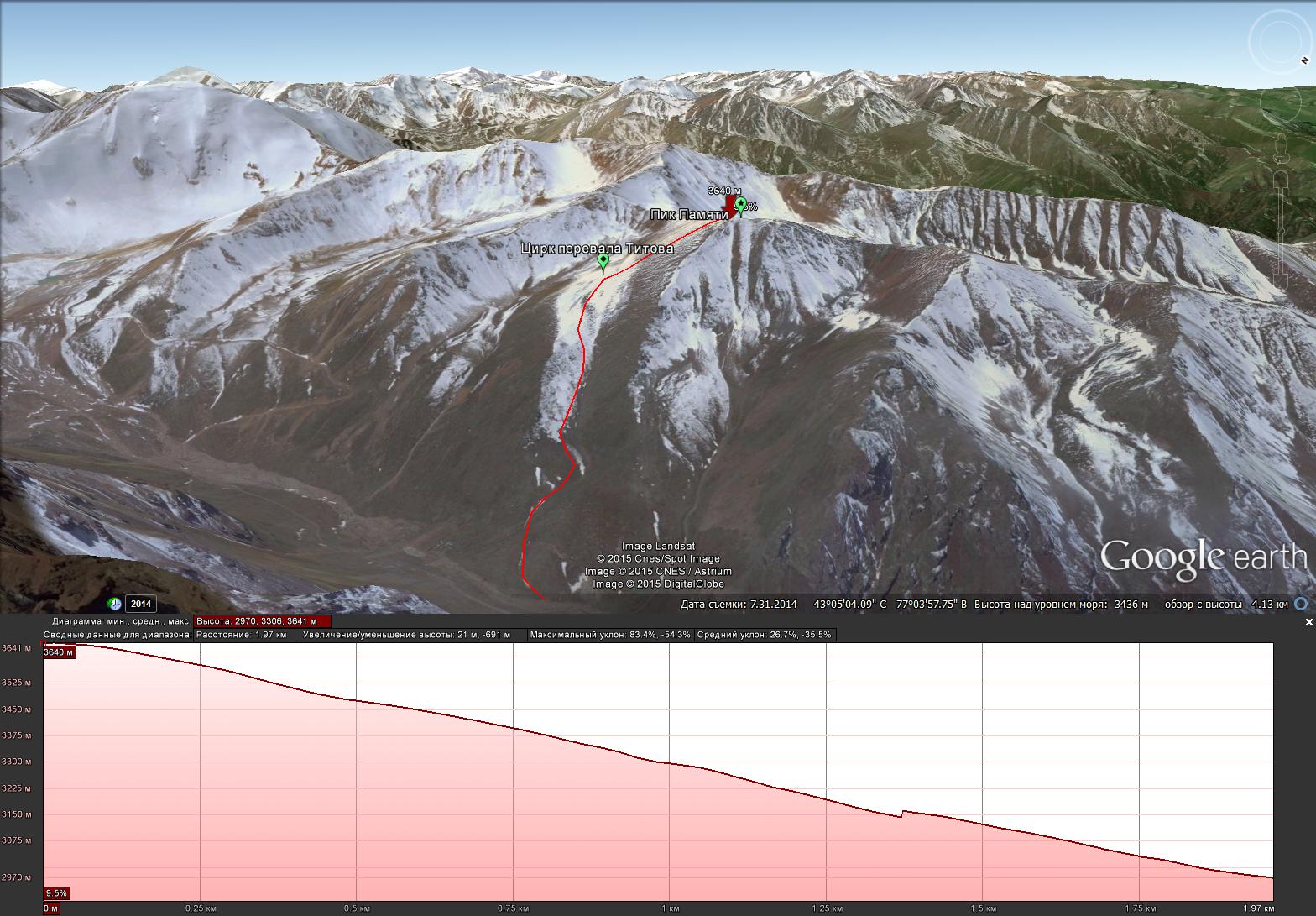Click the Цирк перевала Титова placemark pin
Screen dimensions: 1316x916
pyautogui.click(x=603, y=262)
